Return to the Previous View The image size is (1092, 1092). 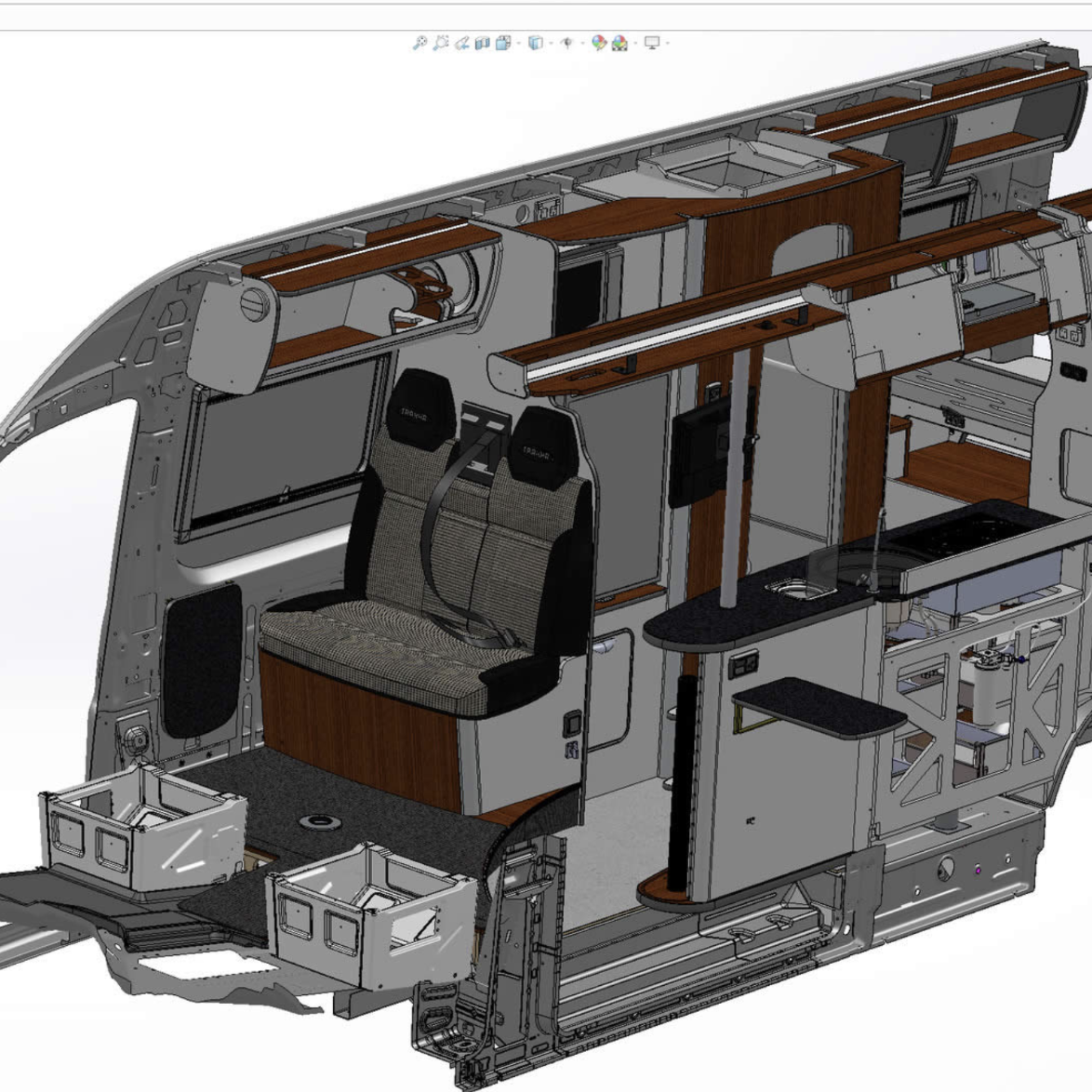click(461, 43)
